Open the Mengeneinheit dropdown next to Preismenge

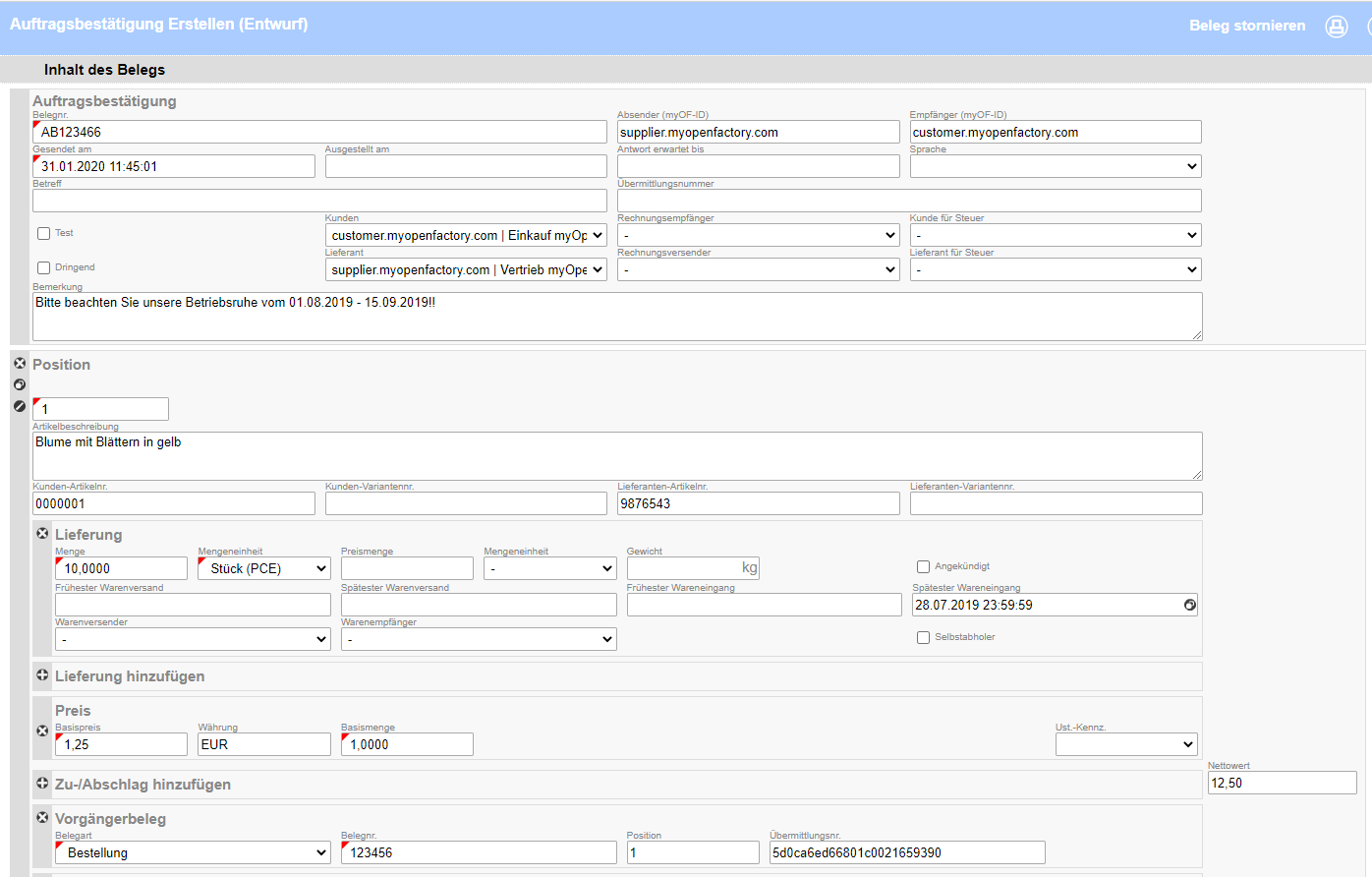click(x=550, y=568)
